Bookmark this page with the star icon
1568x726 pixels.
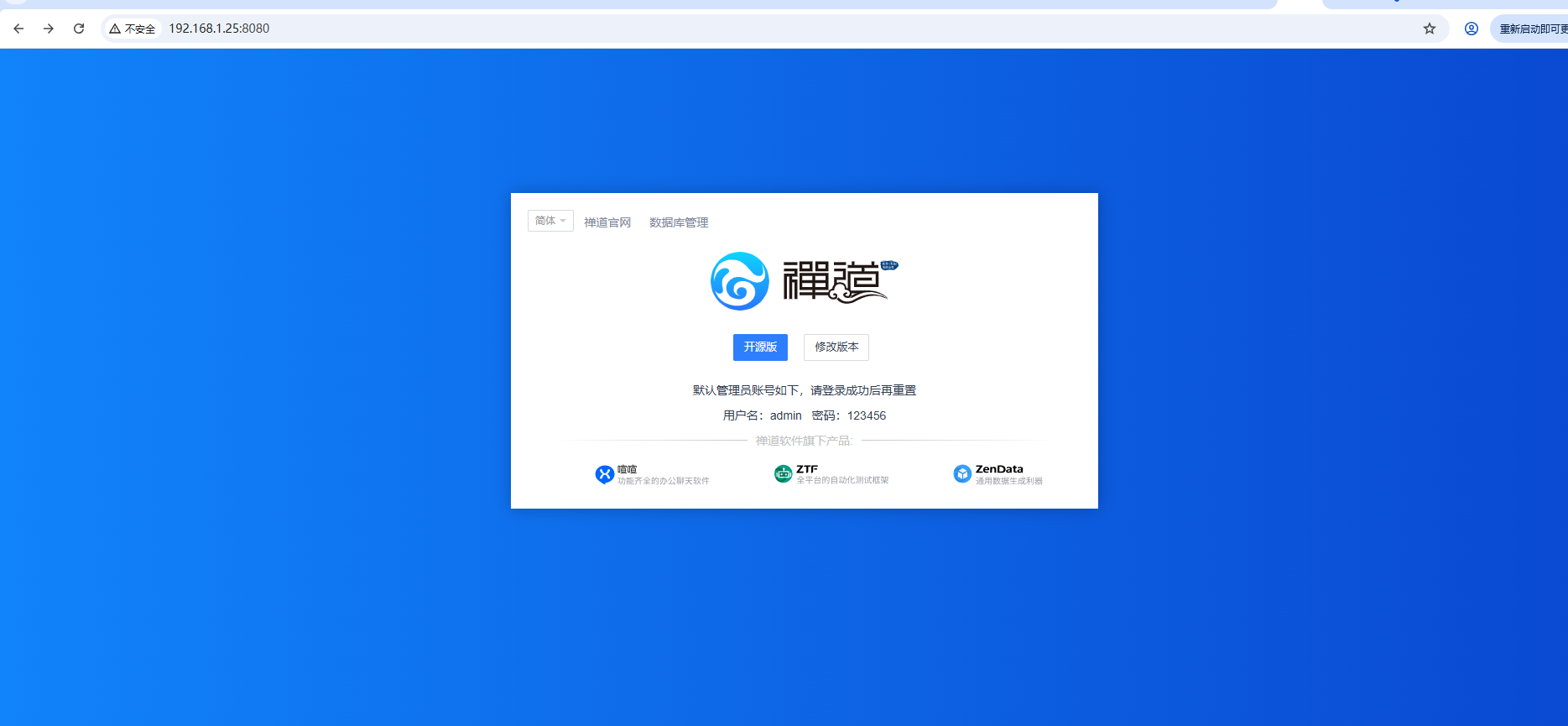point(1430,29)
